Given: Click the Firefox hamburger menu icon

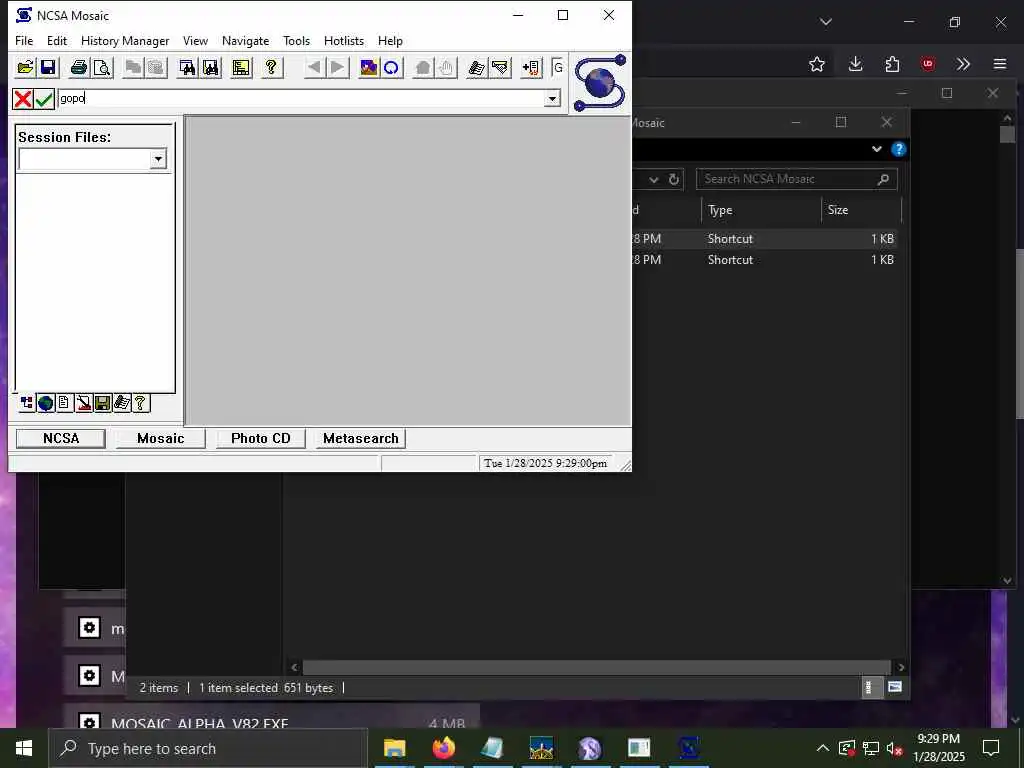Looking at the screenshot, I should click(x=1000, y=64).
